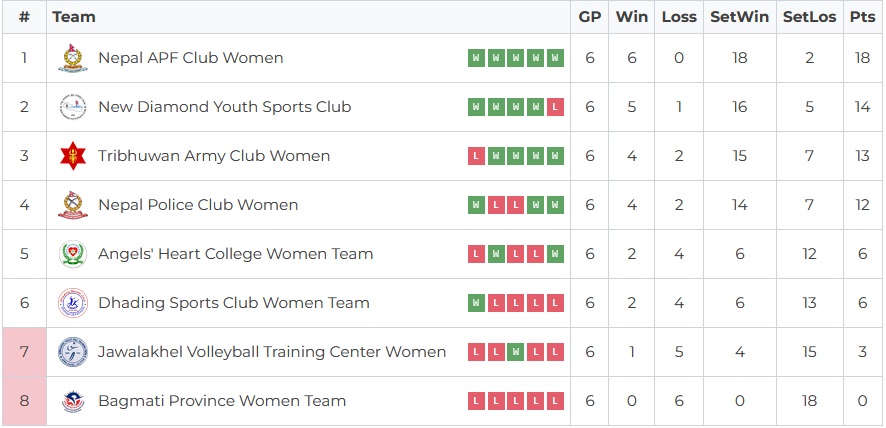Screen dimensions: 886x428
Task: Open Nepal APF Club Women team page
Action: pyautogui.click(x=190, y=58)
